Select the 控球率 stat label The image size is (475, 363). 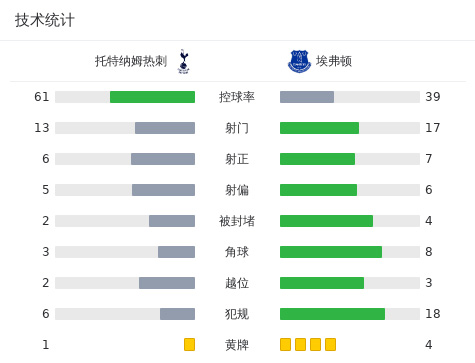[237, 97]
